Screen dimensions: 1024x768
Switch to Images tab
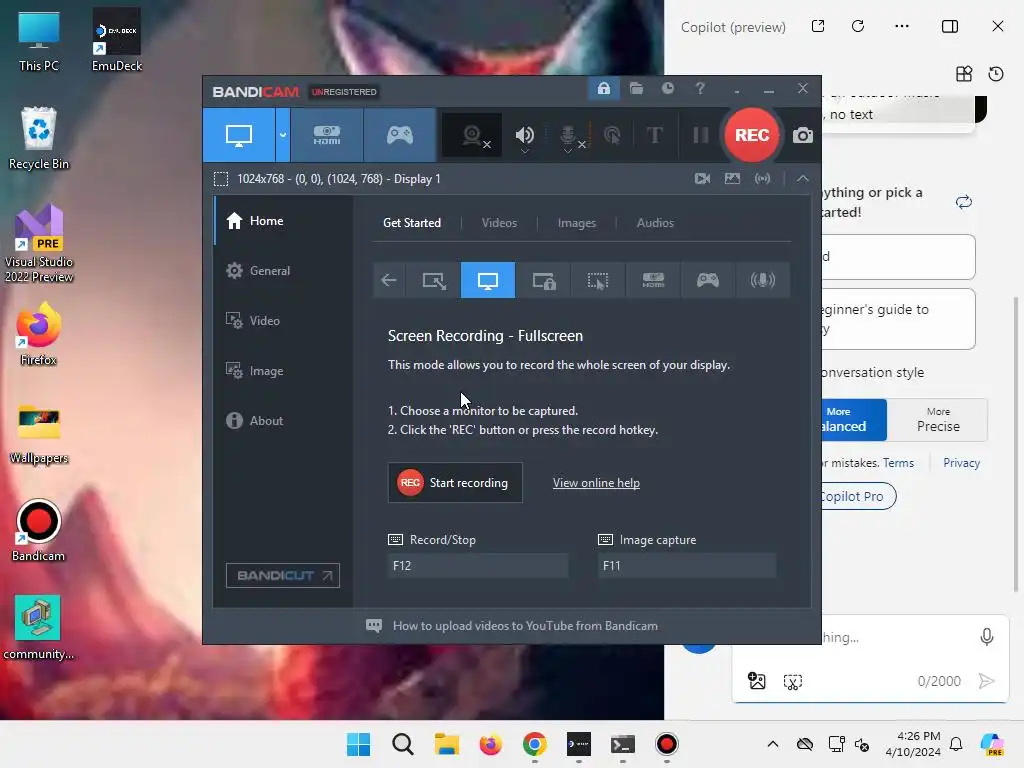[577, 223]
